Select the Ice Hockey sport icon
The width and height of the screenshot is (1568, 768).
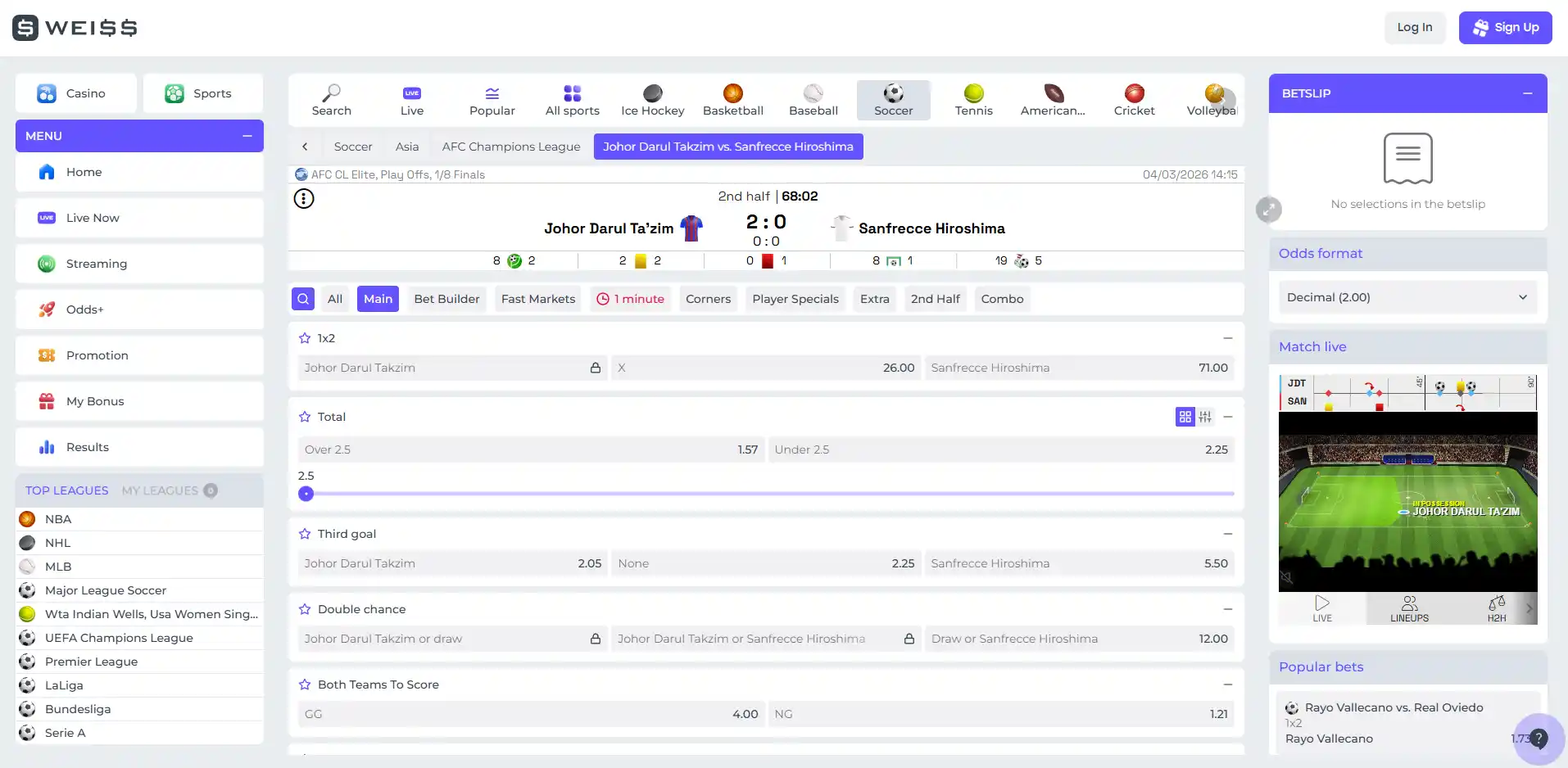652,100
